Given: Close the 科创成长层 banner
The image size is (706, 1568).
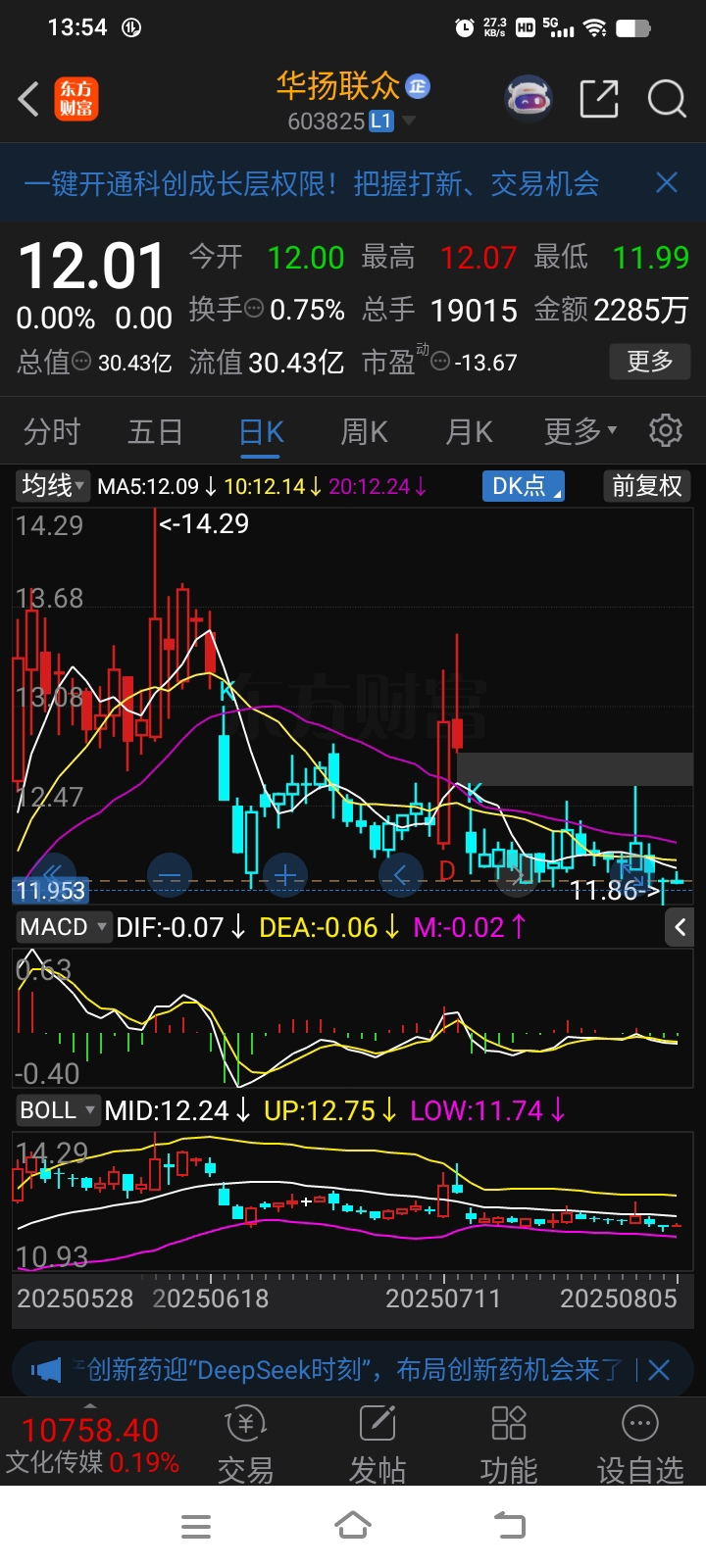Looking at the screenshot, I should 667,183.
